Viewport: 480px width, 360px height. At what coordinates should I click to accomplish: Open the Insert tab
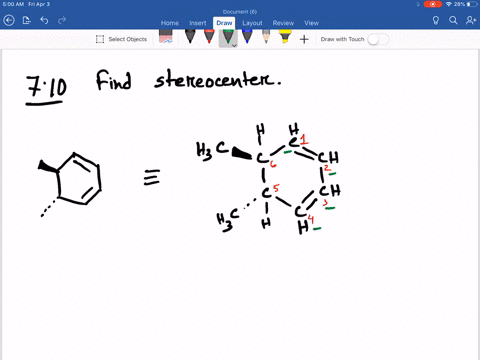point(198,23)
